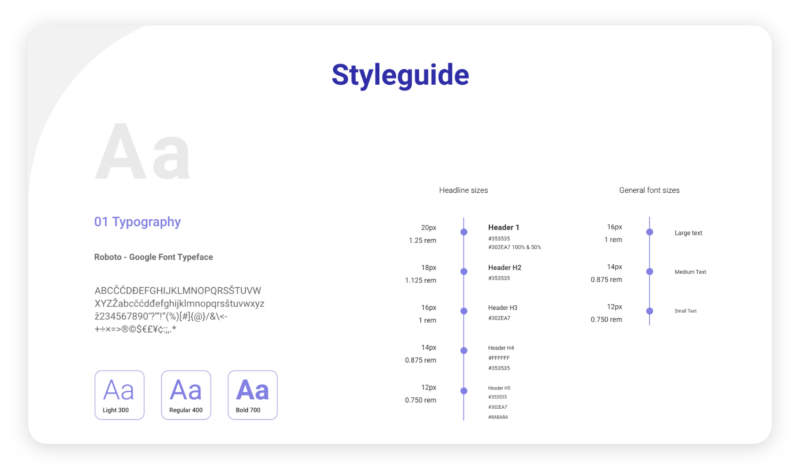
Task: Click the timeline dot beside Header H4
Action: click(464, 351)
